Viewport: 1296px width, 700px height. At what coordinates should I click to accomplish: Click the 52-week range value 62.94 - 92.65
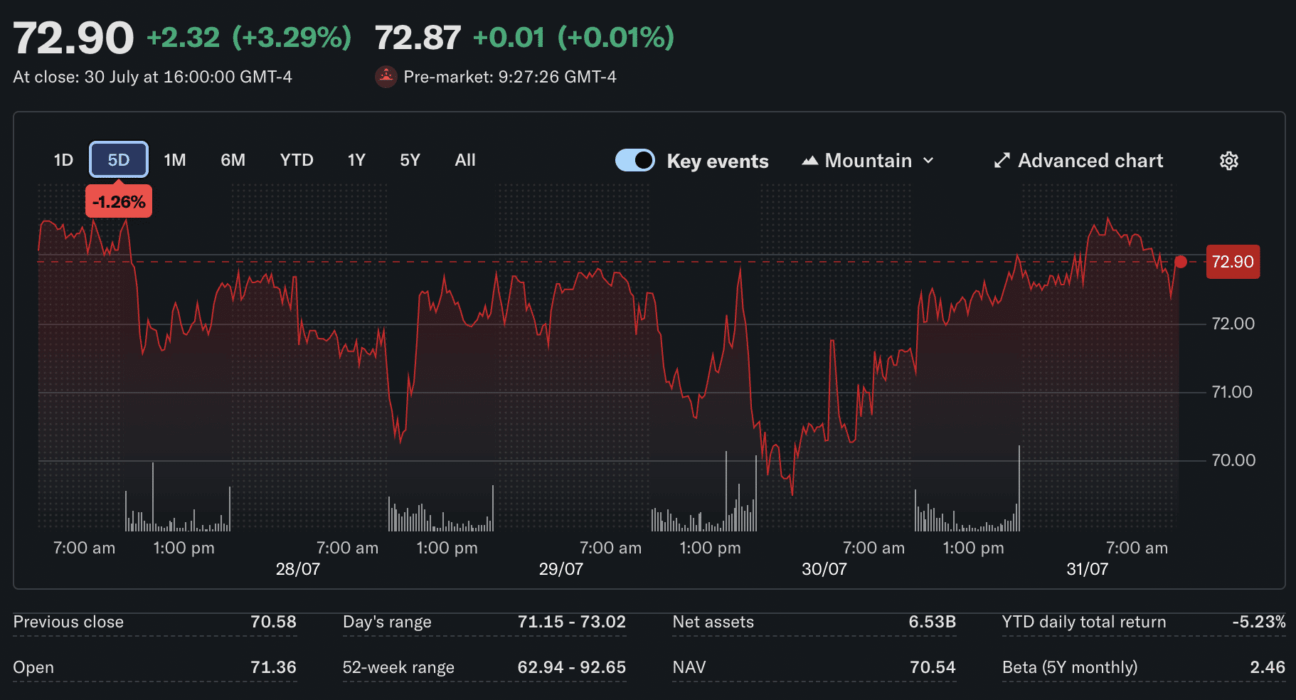[x=571, y=667]
